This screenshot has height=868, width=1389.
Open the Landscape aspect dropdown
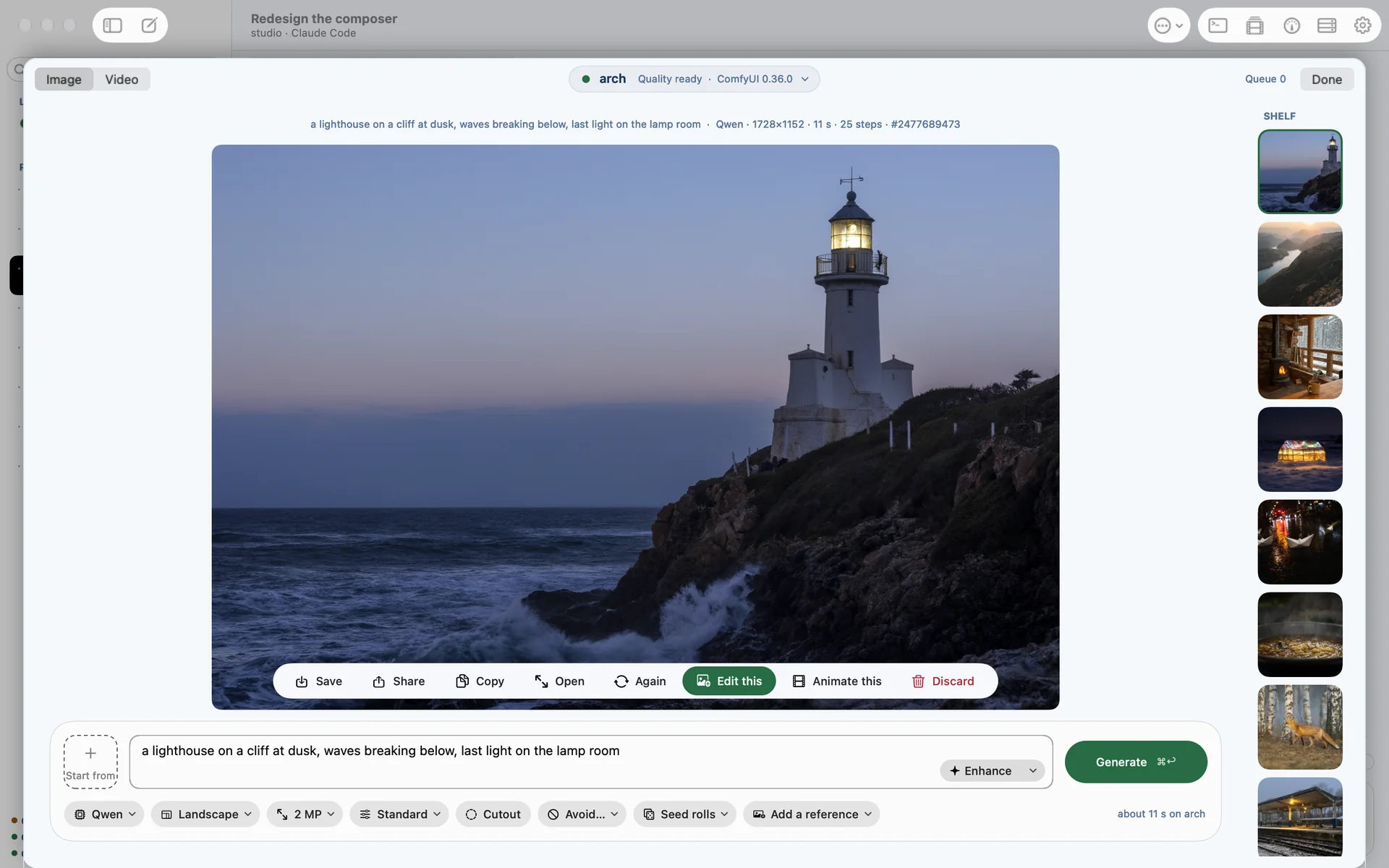(205, 814)
